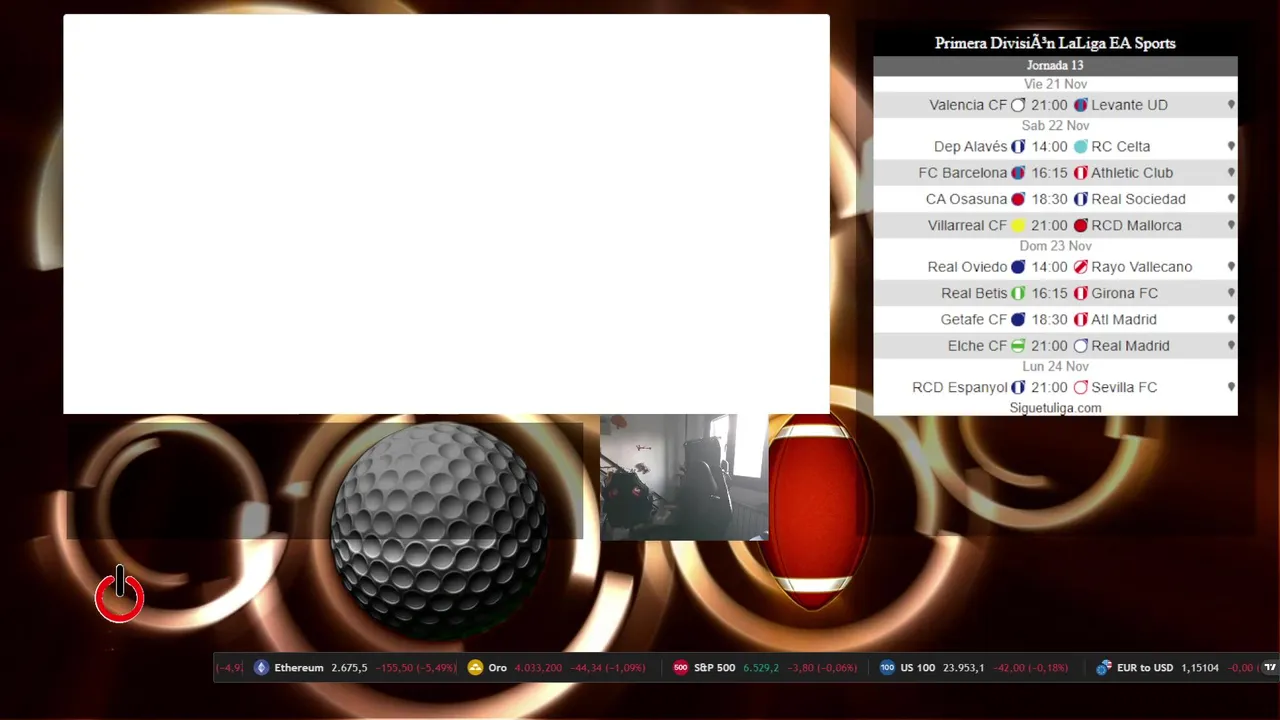
Task: Click the 16:15 time of Barcelona match
Action: [1049, 173]
